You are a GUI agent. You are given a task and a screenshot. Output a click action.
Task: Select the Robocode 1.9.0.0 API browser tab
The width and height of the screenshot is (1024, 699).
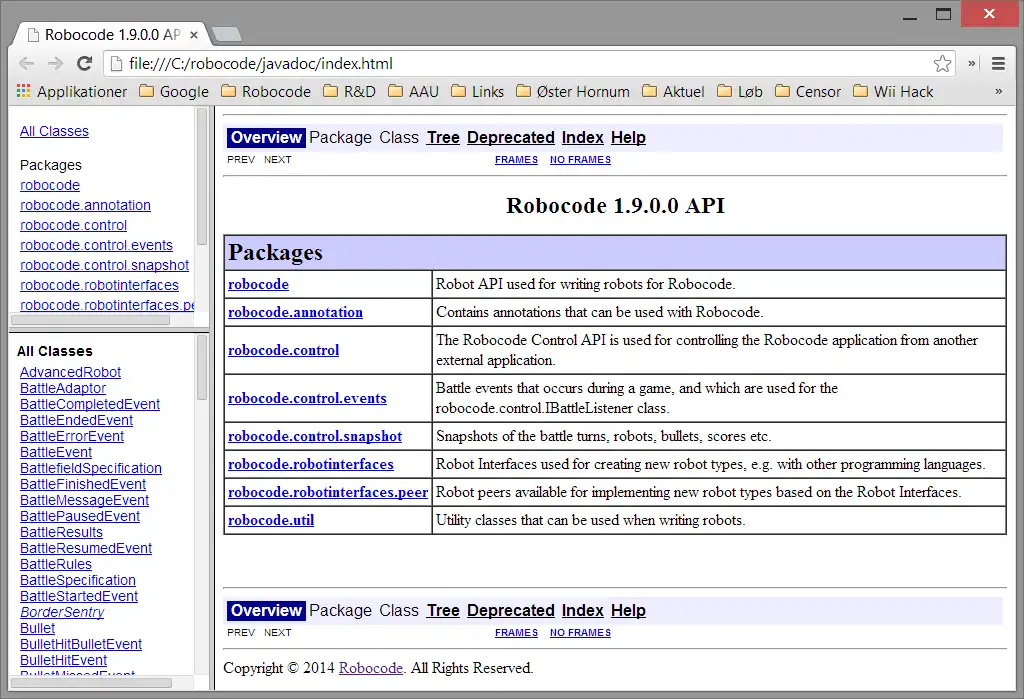tap(110, 35)
